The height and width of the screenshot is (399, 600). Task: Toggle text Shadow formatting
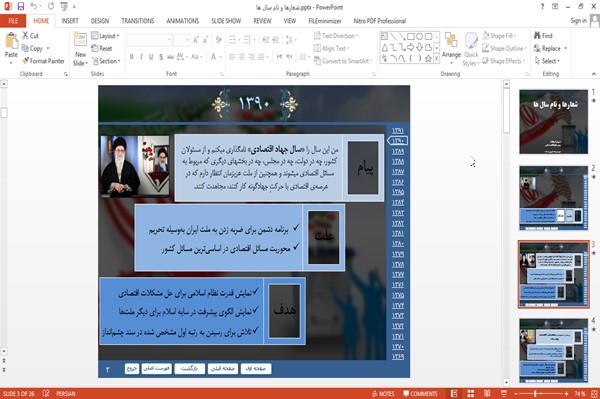[x=161, y=57]
